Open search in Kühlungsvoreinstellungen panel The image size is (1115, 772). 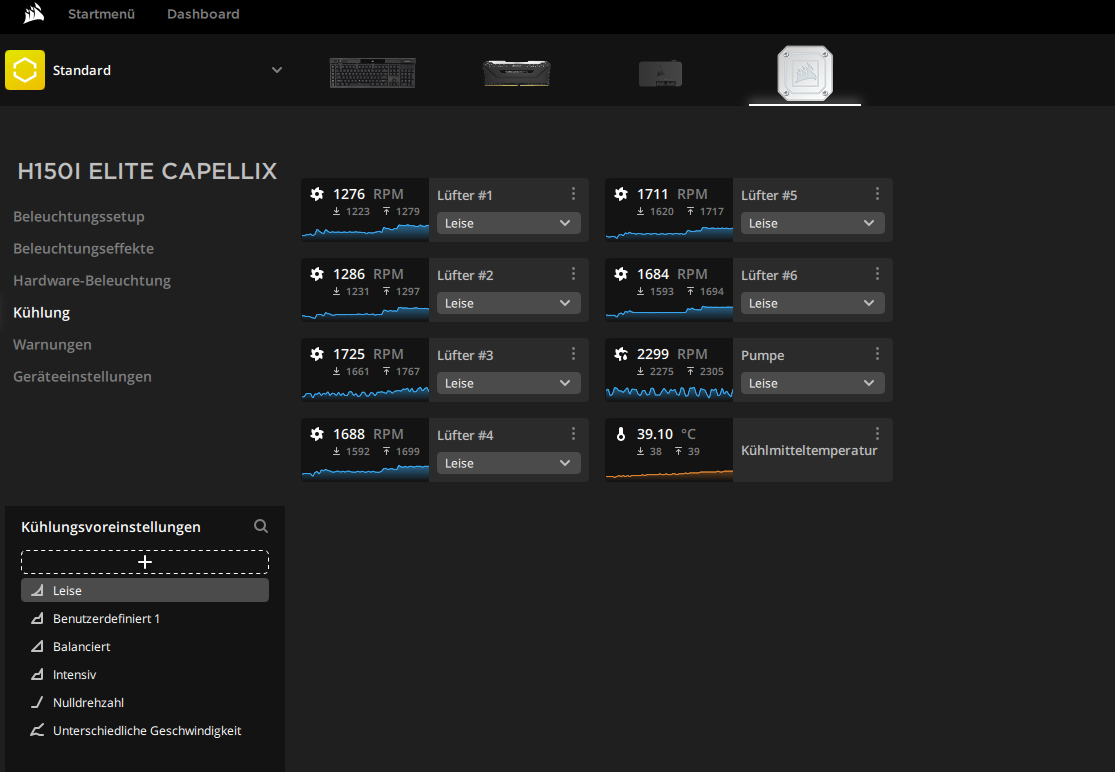click(261, 526)
